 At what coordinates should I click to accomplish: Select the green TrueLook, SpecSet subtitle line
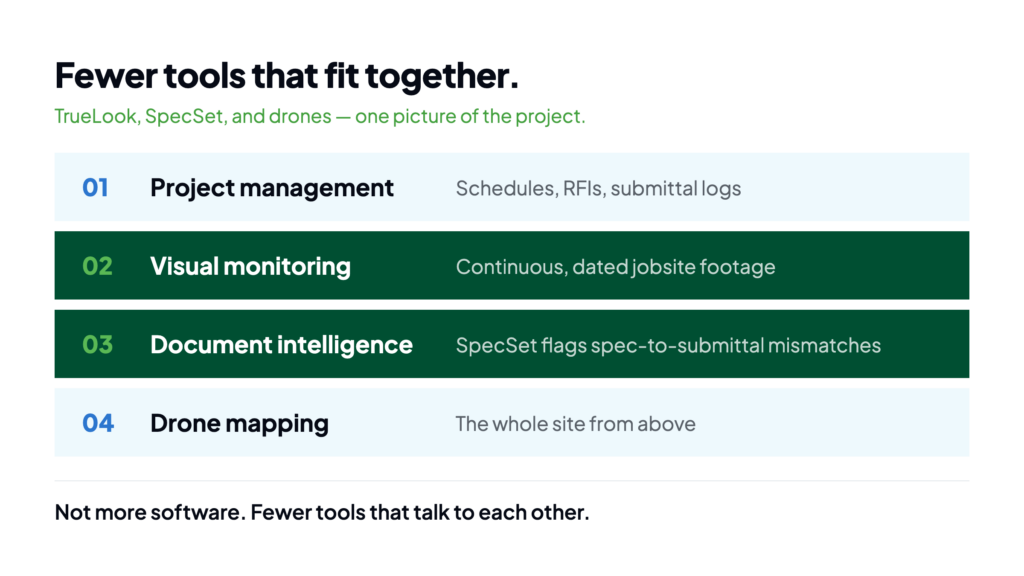tap(320, 116)
